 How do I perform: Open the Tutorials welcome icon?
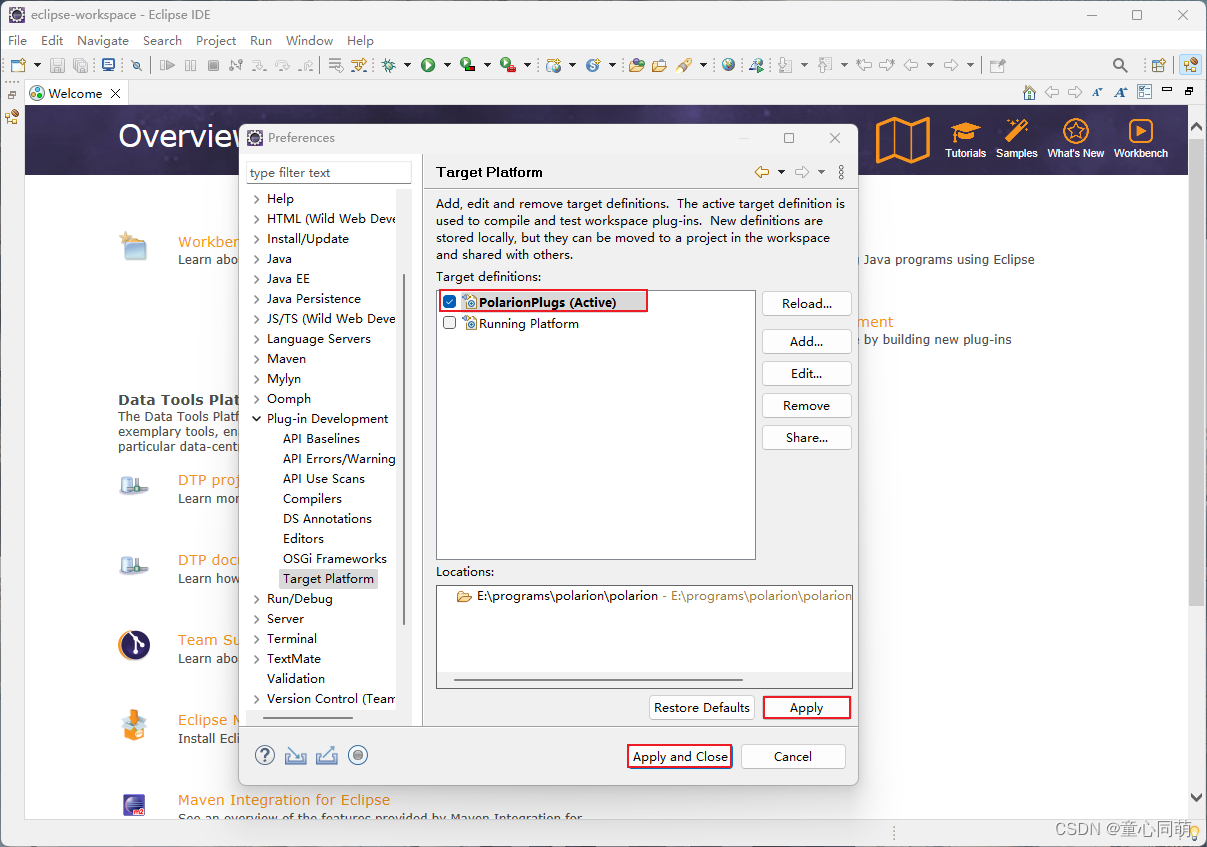pyautogui.click(x=965, y=139)
